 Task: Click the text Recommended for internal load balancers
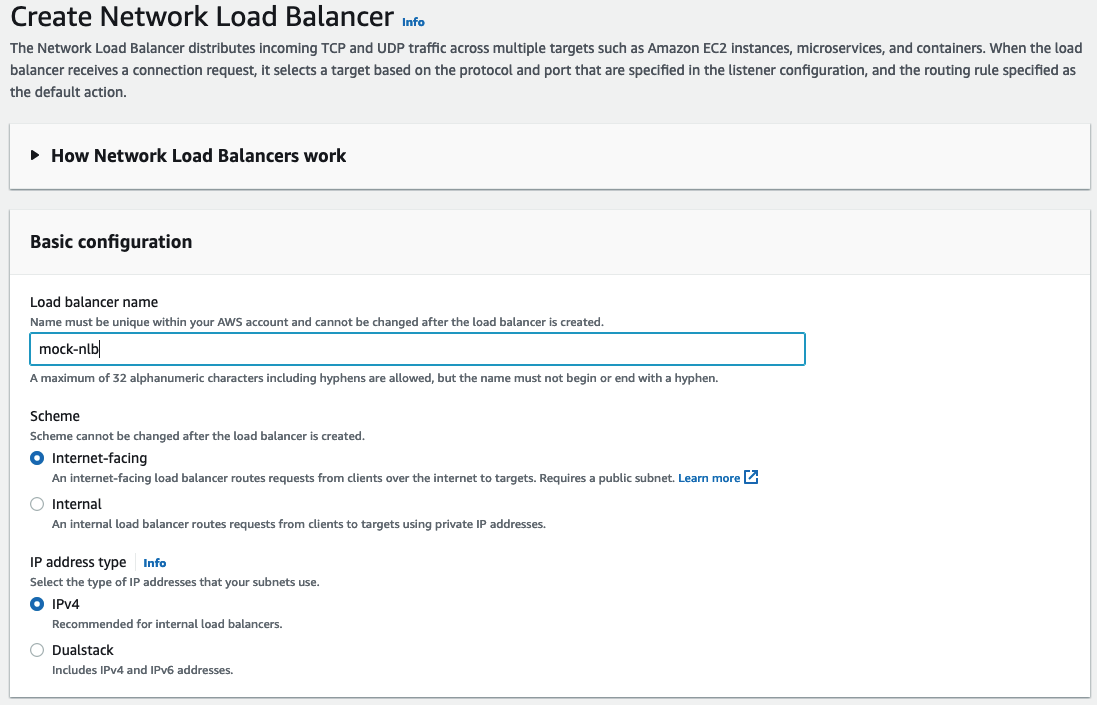click(x=167, y=624)
